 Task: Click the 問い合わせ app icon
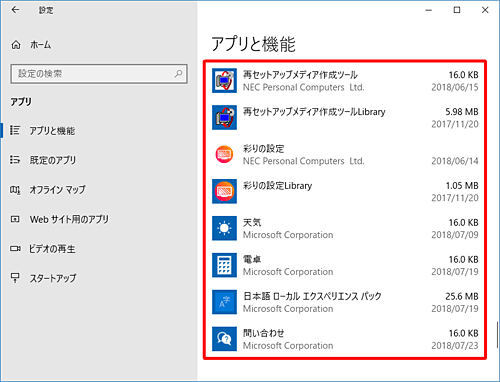pos(224,339)
